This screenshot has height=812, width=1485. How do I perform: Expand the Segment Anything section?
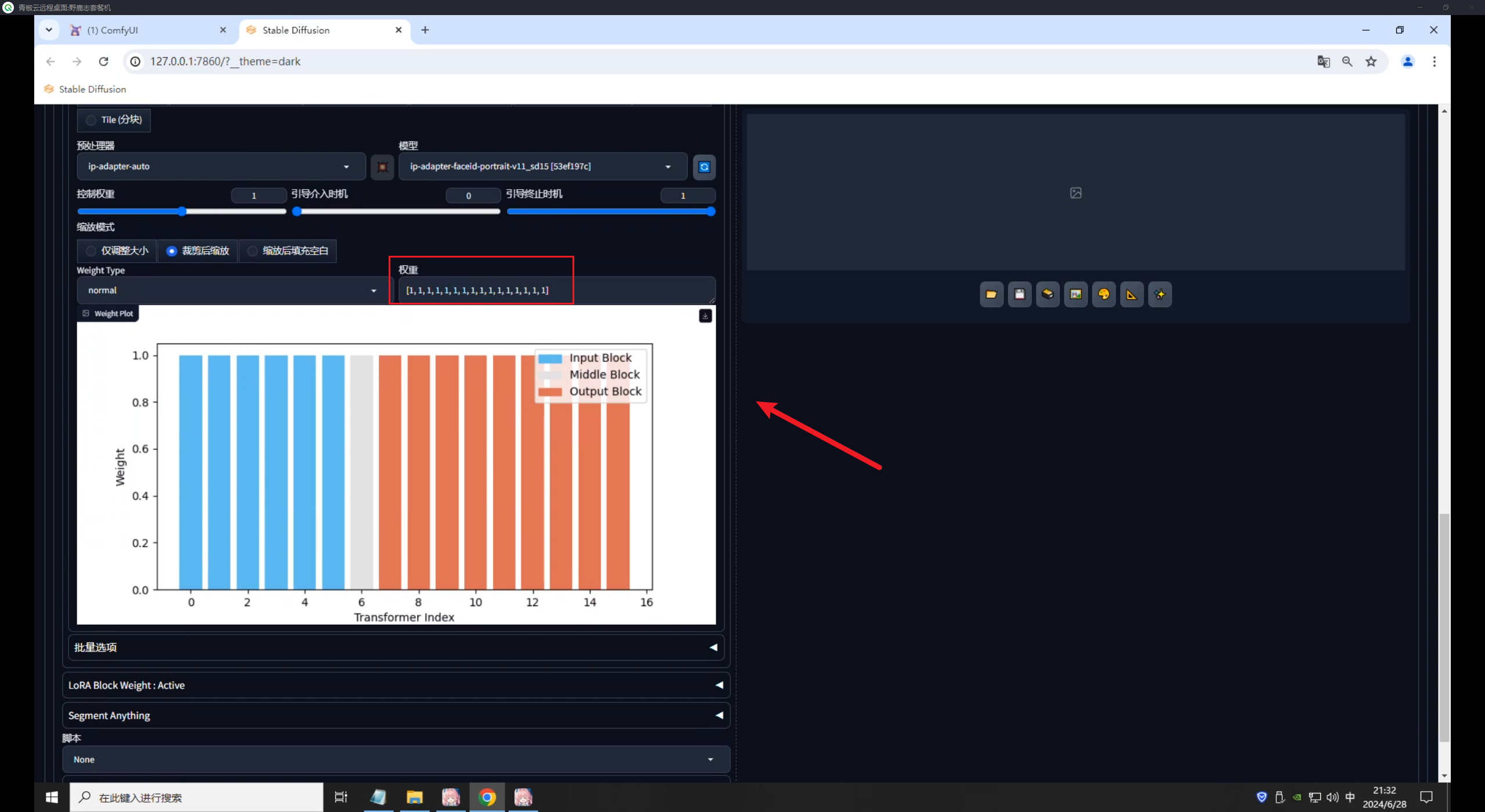[396, 716]
